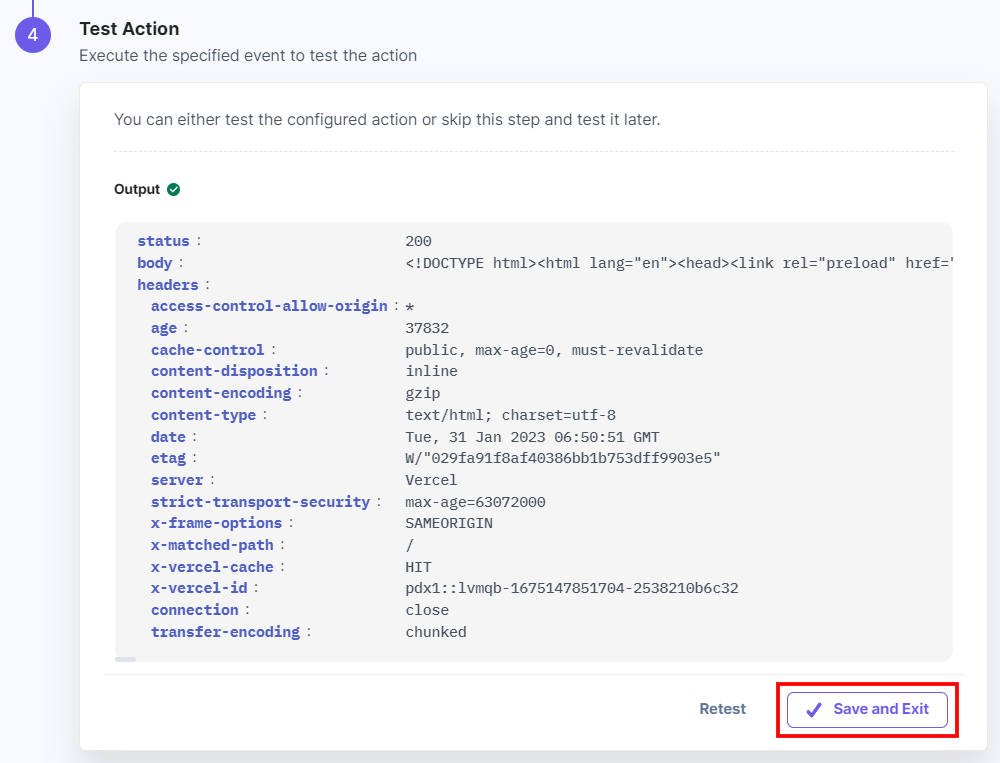Click the 'date' header key
Viewport: 1000px width, 763px height.
(168, 437)
